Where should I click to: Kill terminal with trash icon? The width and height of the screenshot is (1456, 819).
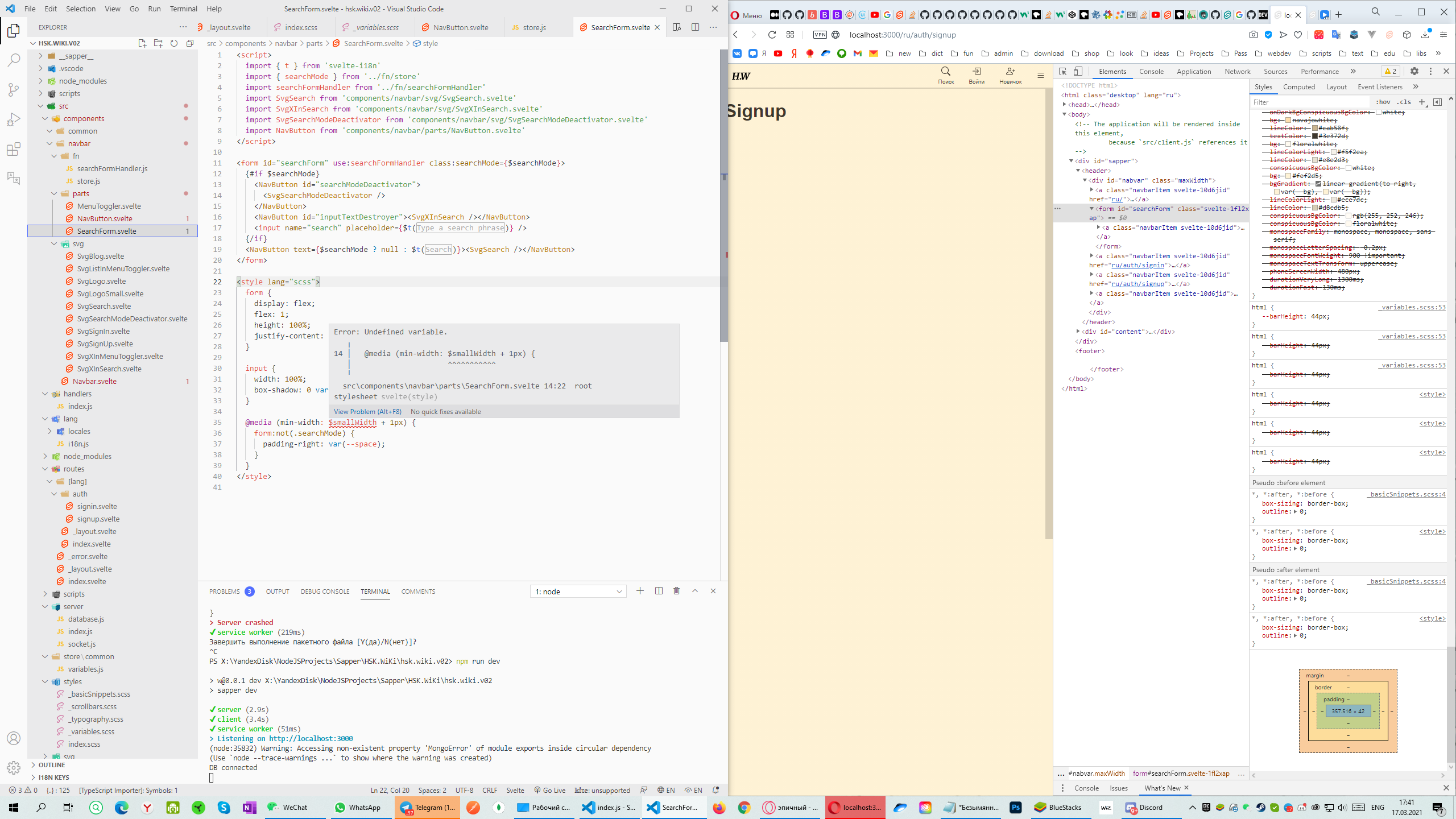pos(677,591)
